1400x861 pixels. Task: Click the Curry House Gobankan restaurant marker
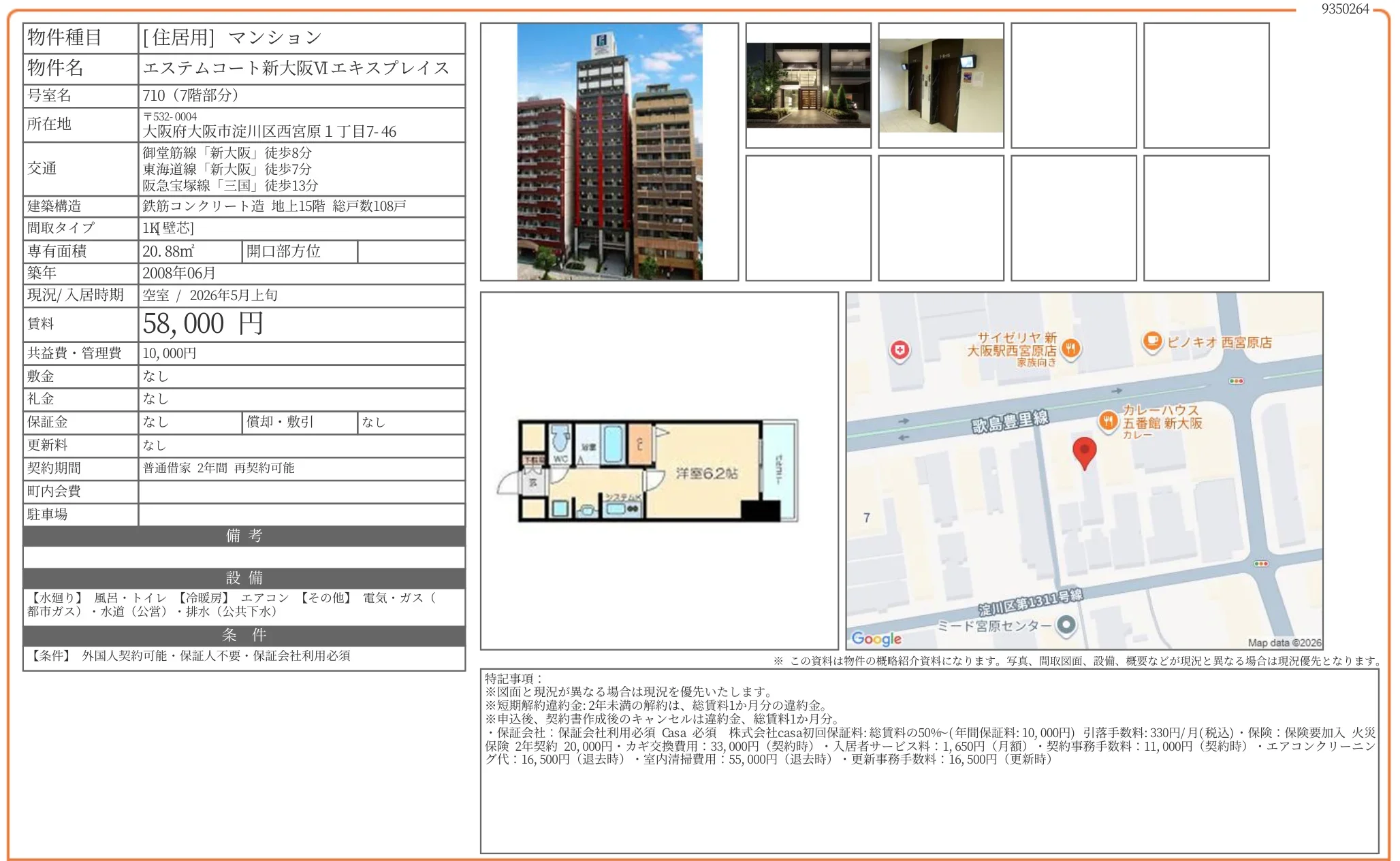pos(1109,421)
